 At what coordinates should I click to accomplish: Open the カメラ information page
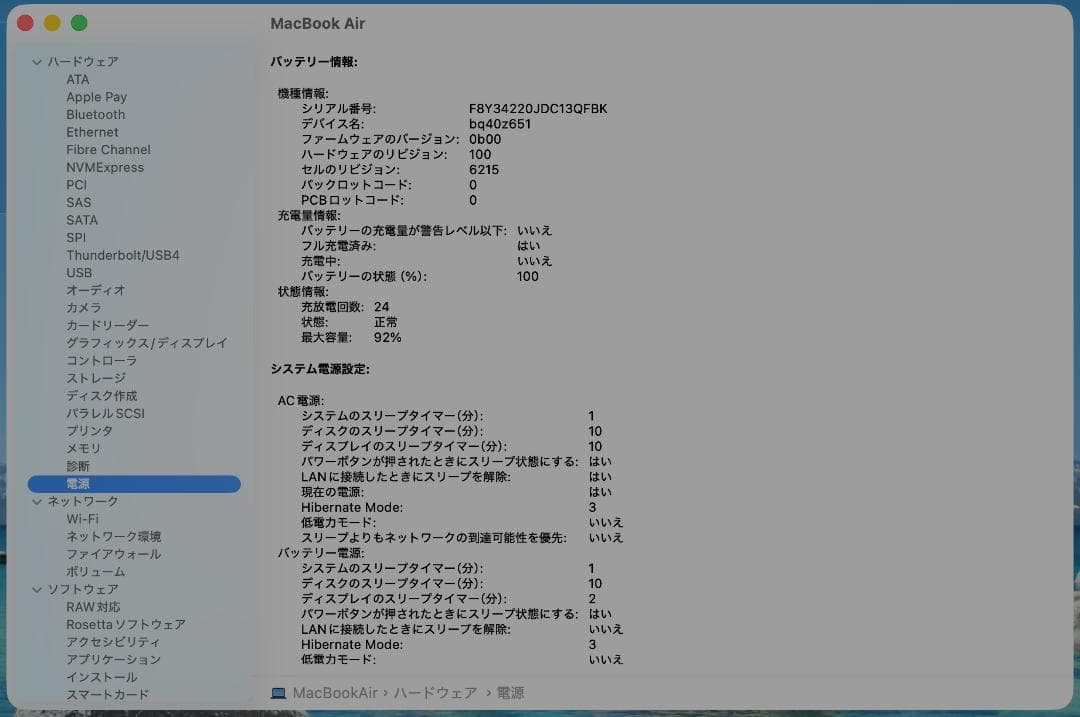83,307
